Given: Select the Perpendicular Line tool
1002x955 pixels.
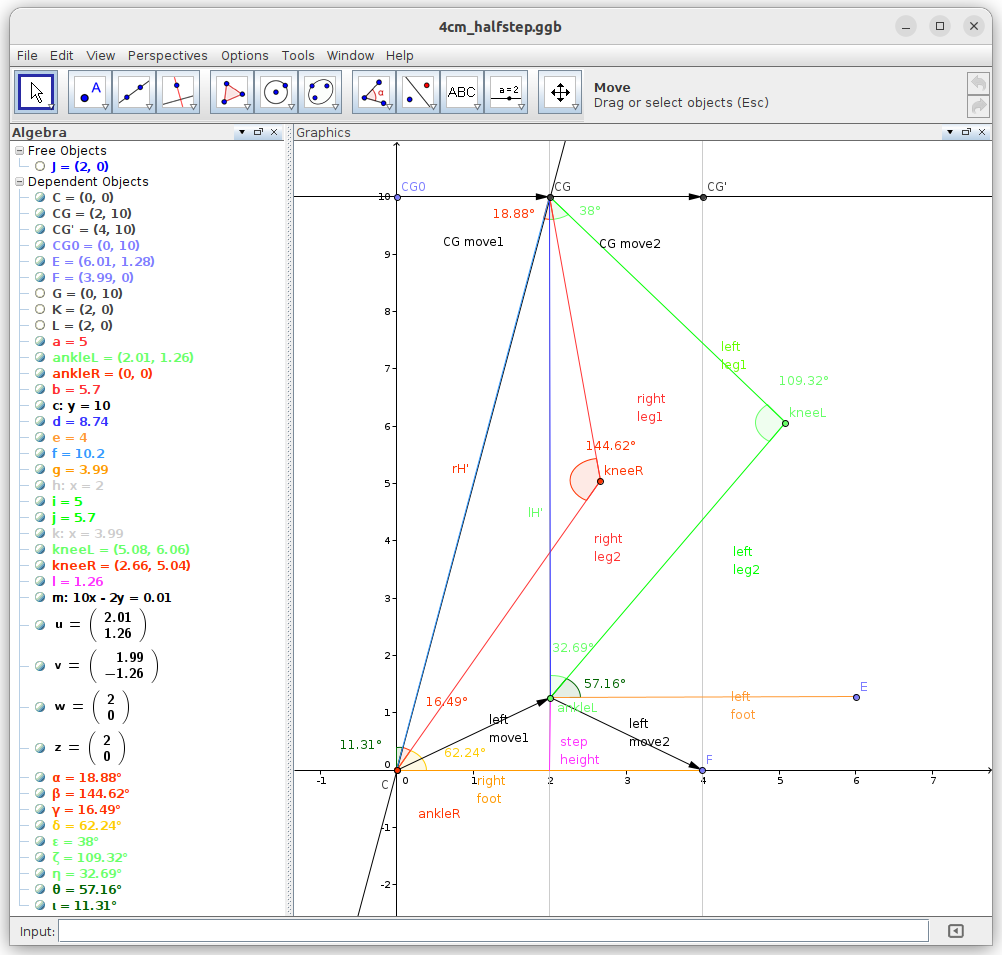Looking at the screenshot, I should pyautogui.click(x=178, y=92).
